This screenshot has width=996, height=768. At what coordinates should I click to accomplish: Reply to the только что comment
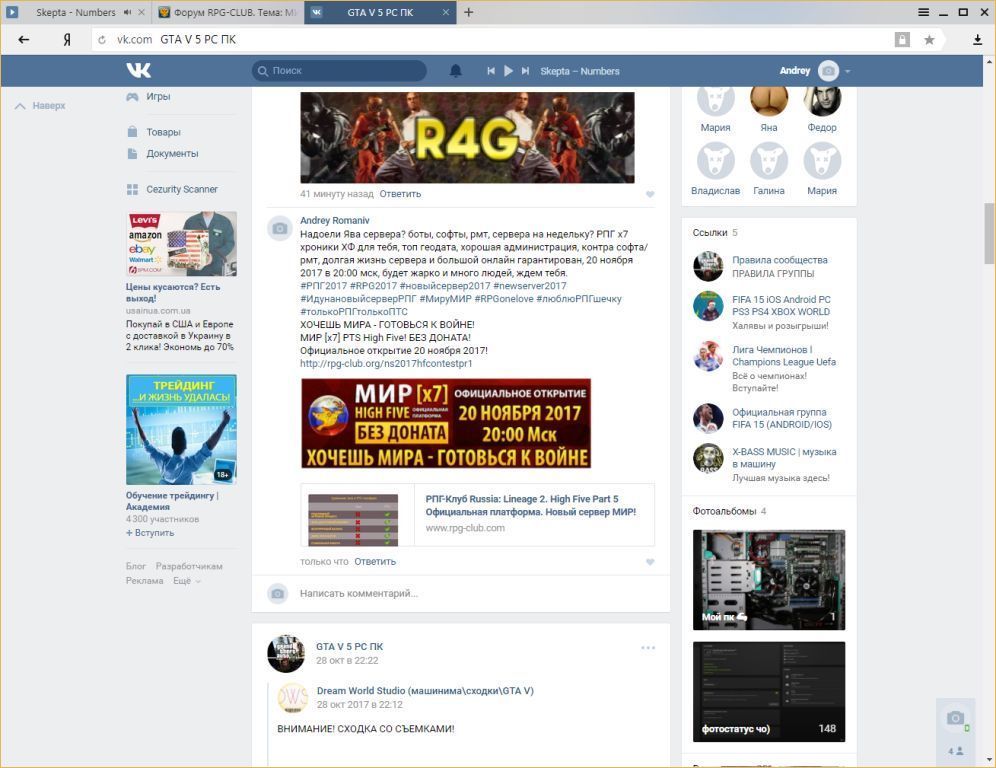[375, 562]
